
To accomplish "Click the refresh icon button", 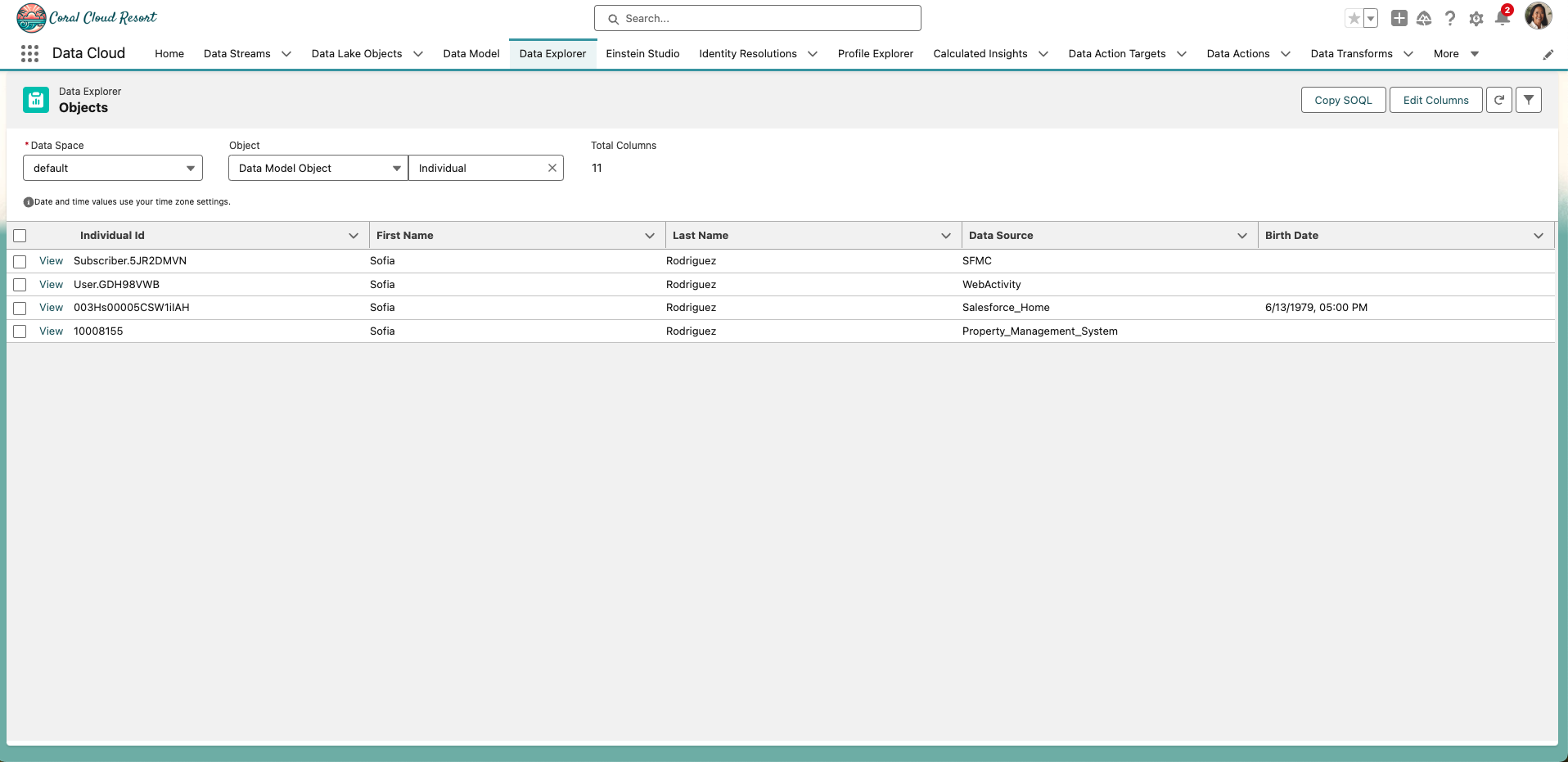I will pyautogui.click(x=1498, y=100).
